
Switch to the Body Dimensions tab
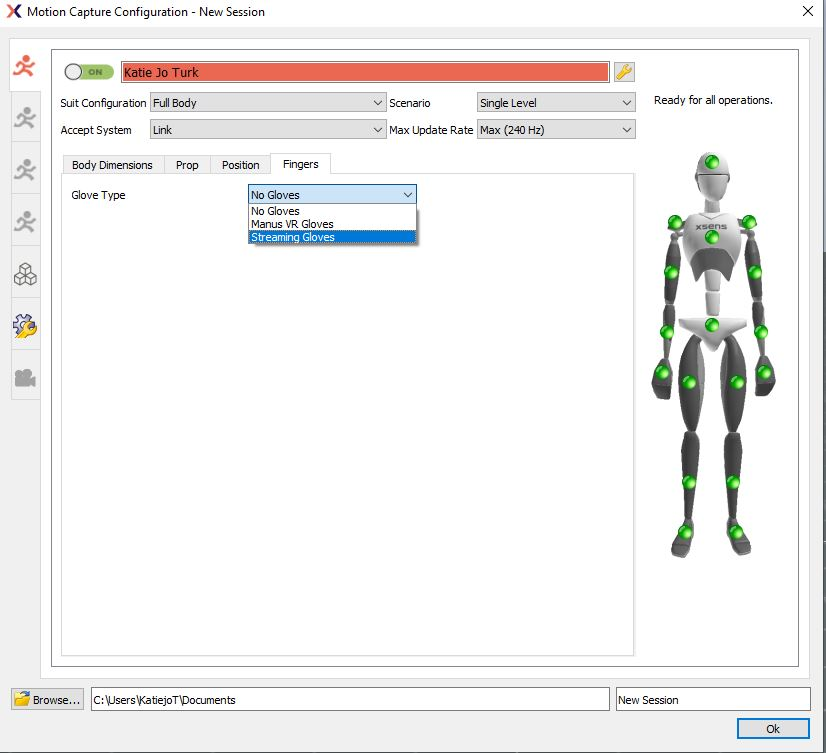(x=112, y=164)
